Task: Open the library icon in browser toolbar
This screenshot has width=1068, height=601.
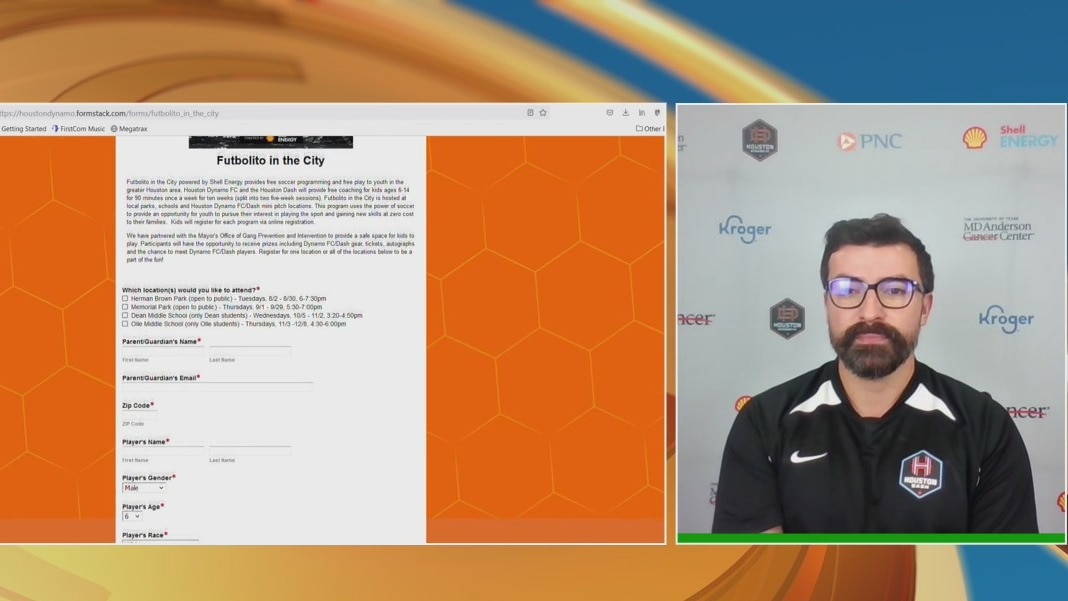Action: pos(642,113)
